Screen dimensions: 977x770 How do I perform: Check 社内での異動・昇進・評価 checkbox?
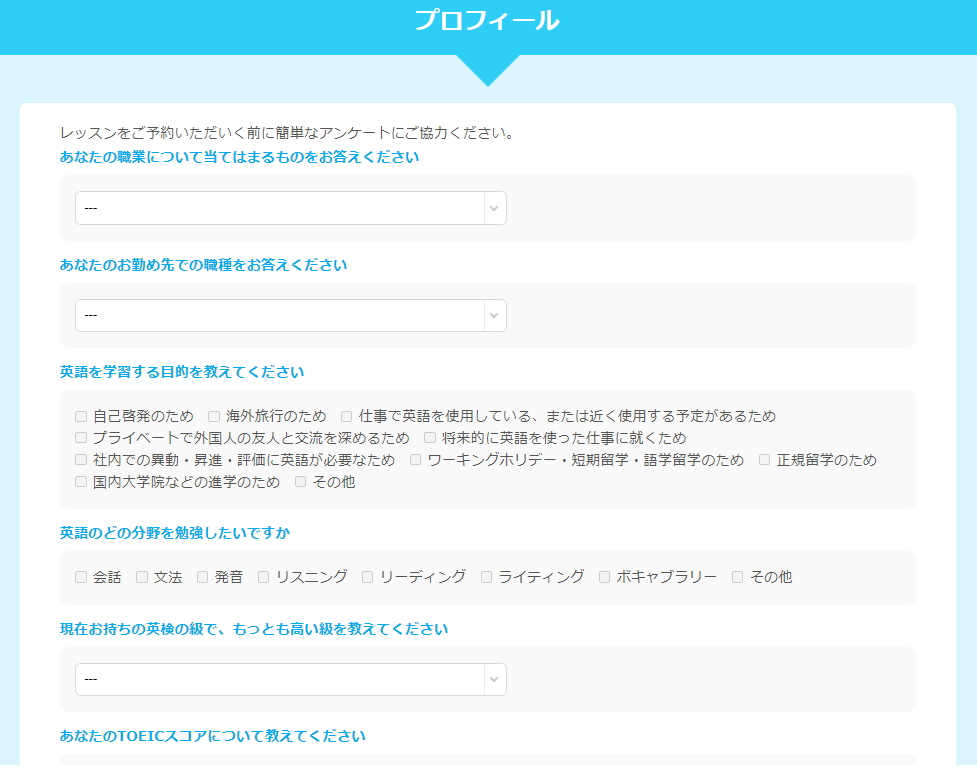tap(81, 460)
